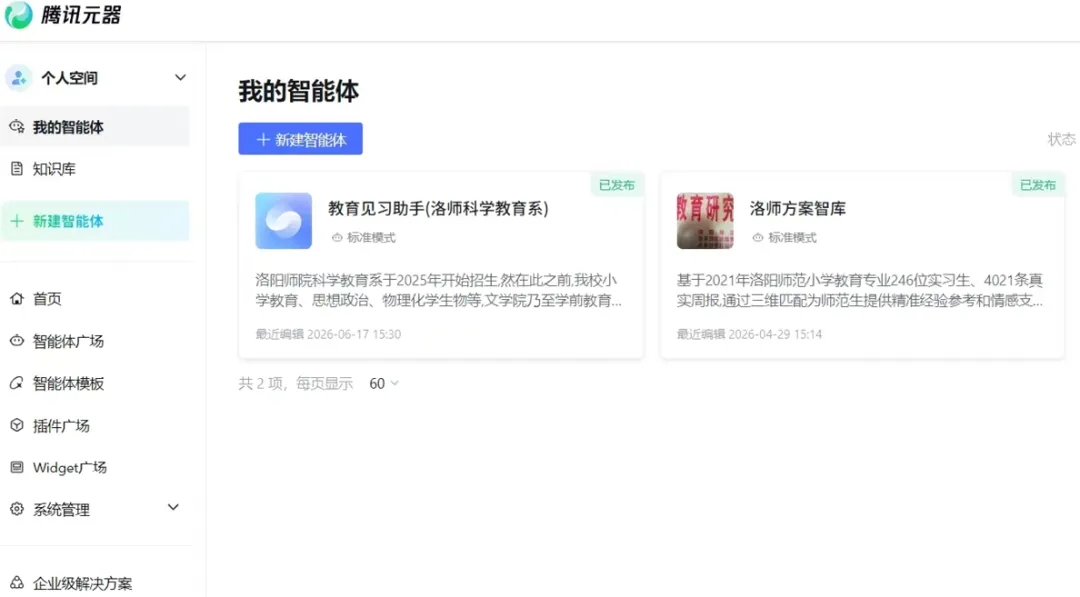Click the 标准模式 icon on 洛师方案智库 card

click(x=758, y=238)
